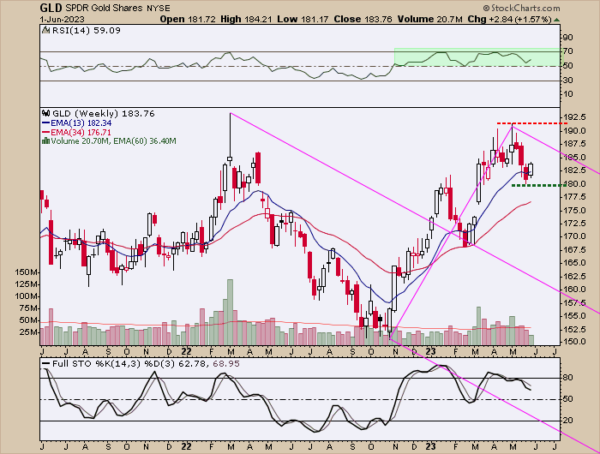Click the tall March 2022 peak candle wick
This screenshot has width=600, height=454.
click(x=230, y=135)
